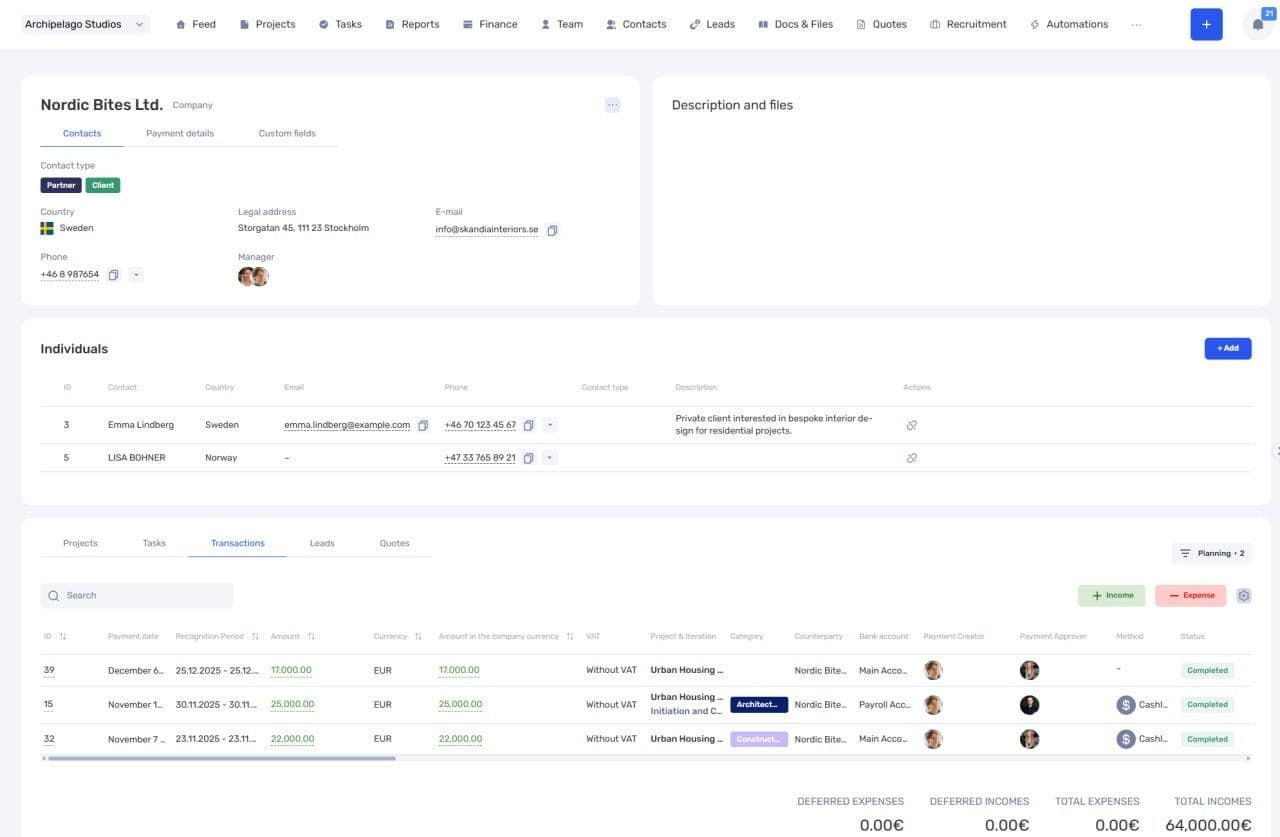Copy LISA BOHNER's phone number
The width and height of the screenshot is (1280, 837).
point(529,458)
